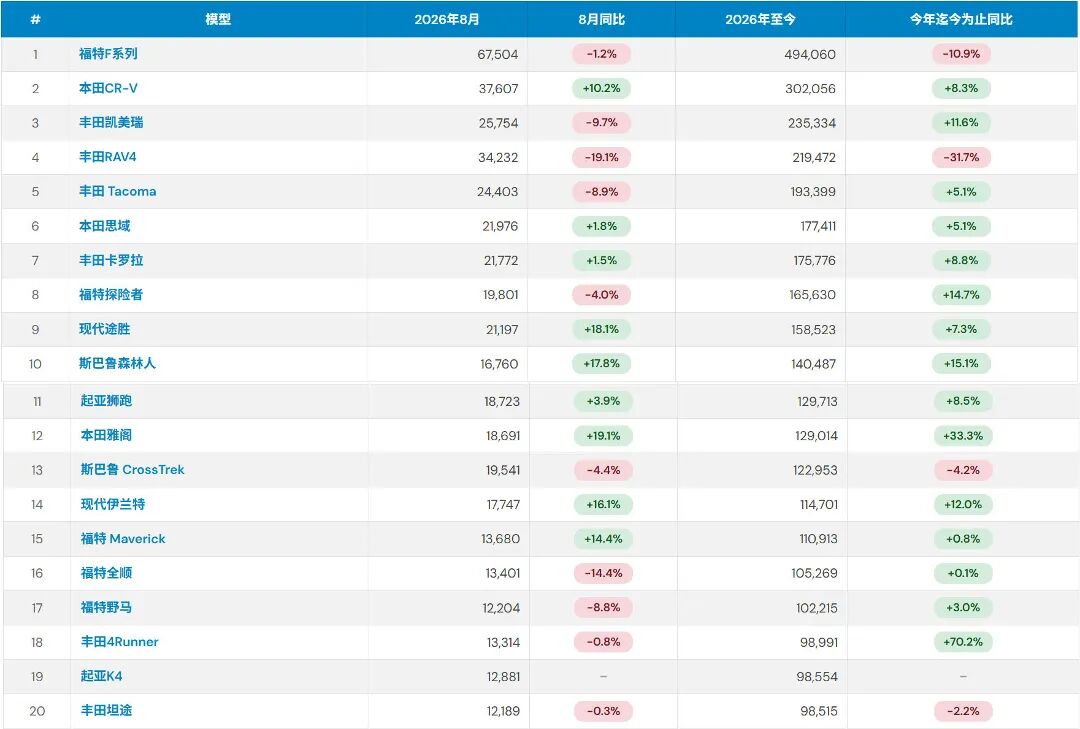The image size is (1080, 729).
Task: Open the 现代途胜 model link
Action: click(x=104, y=329)
